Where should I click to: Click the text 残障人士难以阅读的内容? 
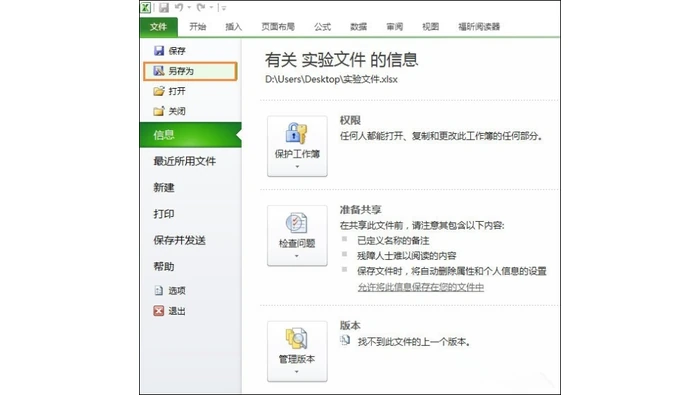pyautogui.click(x=407, y=256)
